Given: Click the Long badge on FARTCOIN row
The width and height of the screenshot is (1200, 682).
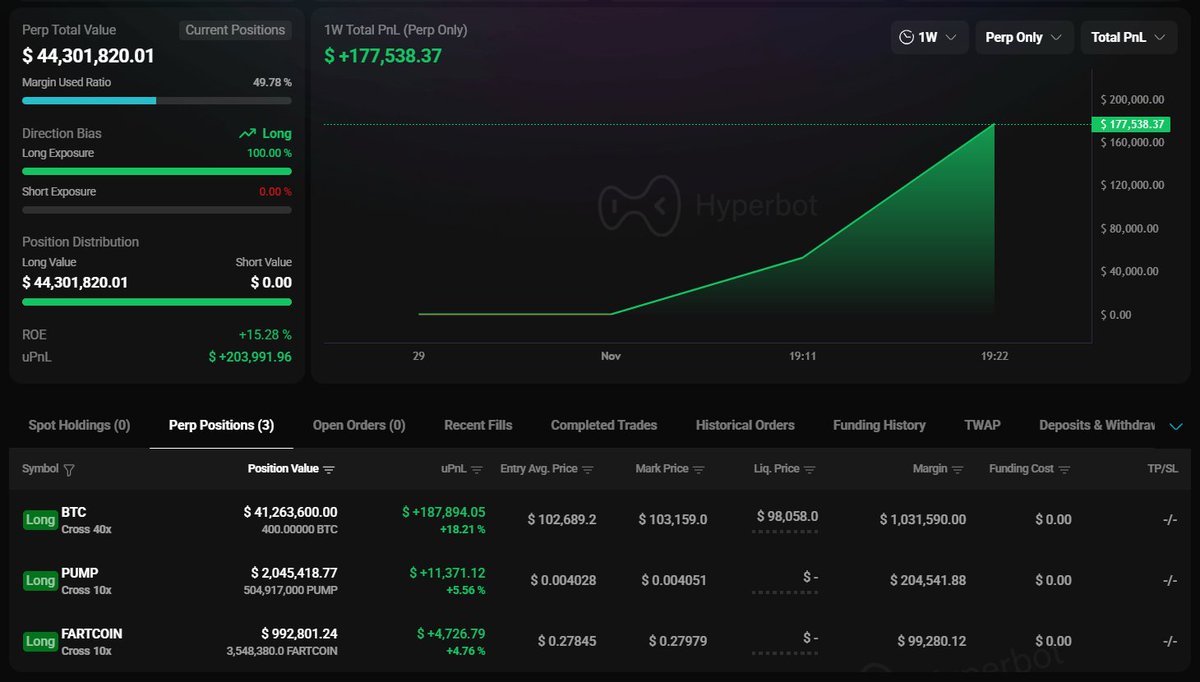Looking at the screenshot, I should tap(40, 641).
